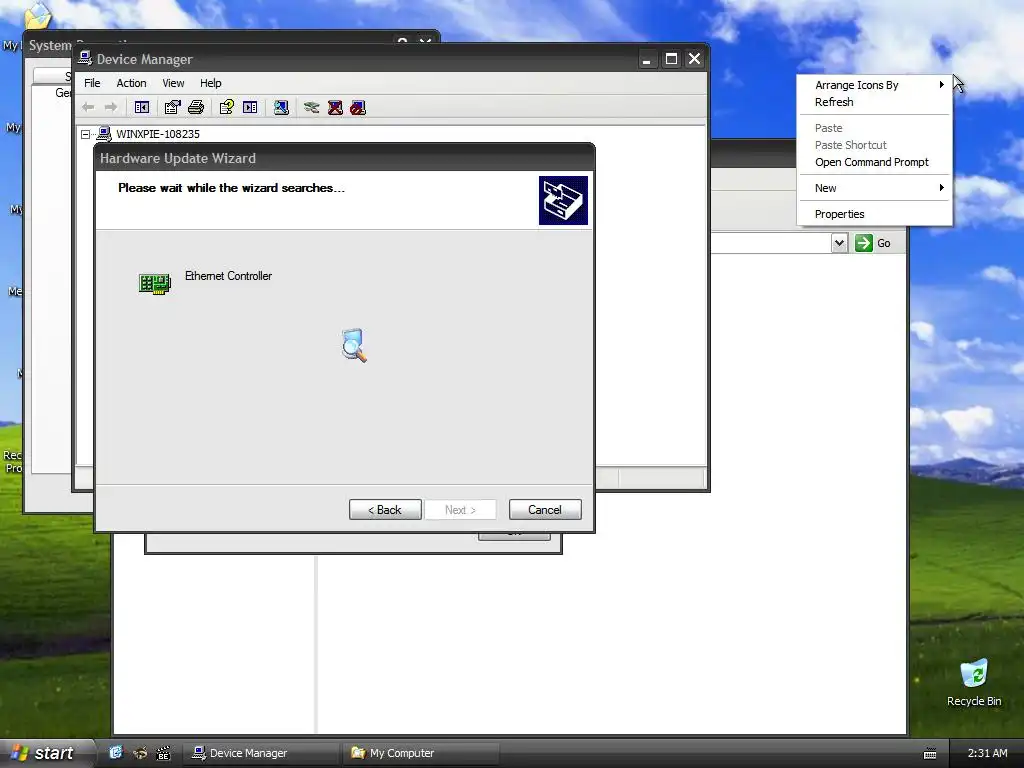This screenshot has height=768, width=1024.
Task: Click the 2:31 AM clock in the tray
Action: pyautogui.click(x=987, y=753)
